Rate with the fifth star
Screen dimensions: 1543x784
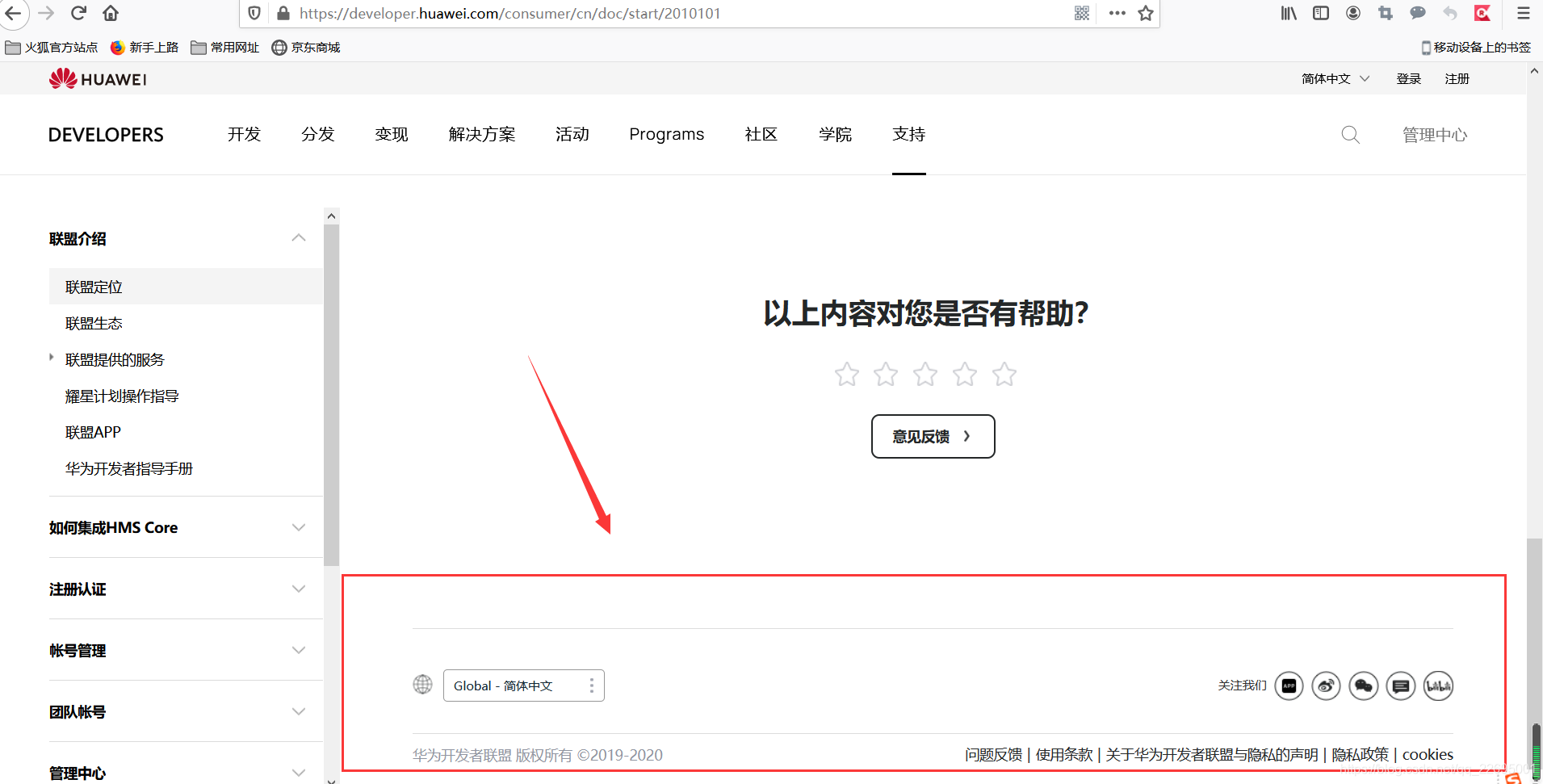tap(1004, 374)
